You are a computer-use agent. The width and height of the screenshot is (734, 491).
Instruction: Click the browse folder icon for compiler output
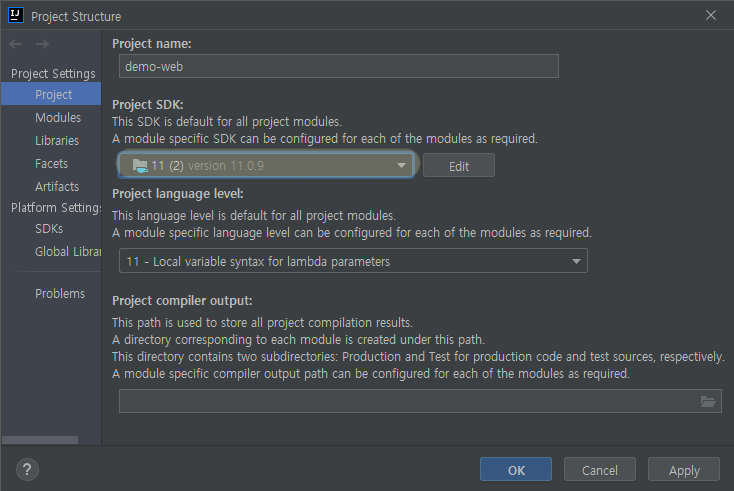point(708,401)
